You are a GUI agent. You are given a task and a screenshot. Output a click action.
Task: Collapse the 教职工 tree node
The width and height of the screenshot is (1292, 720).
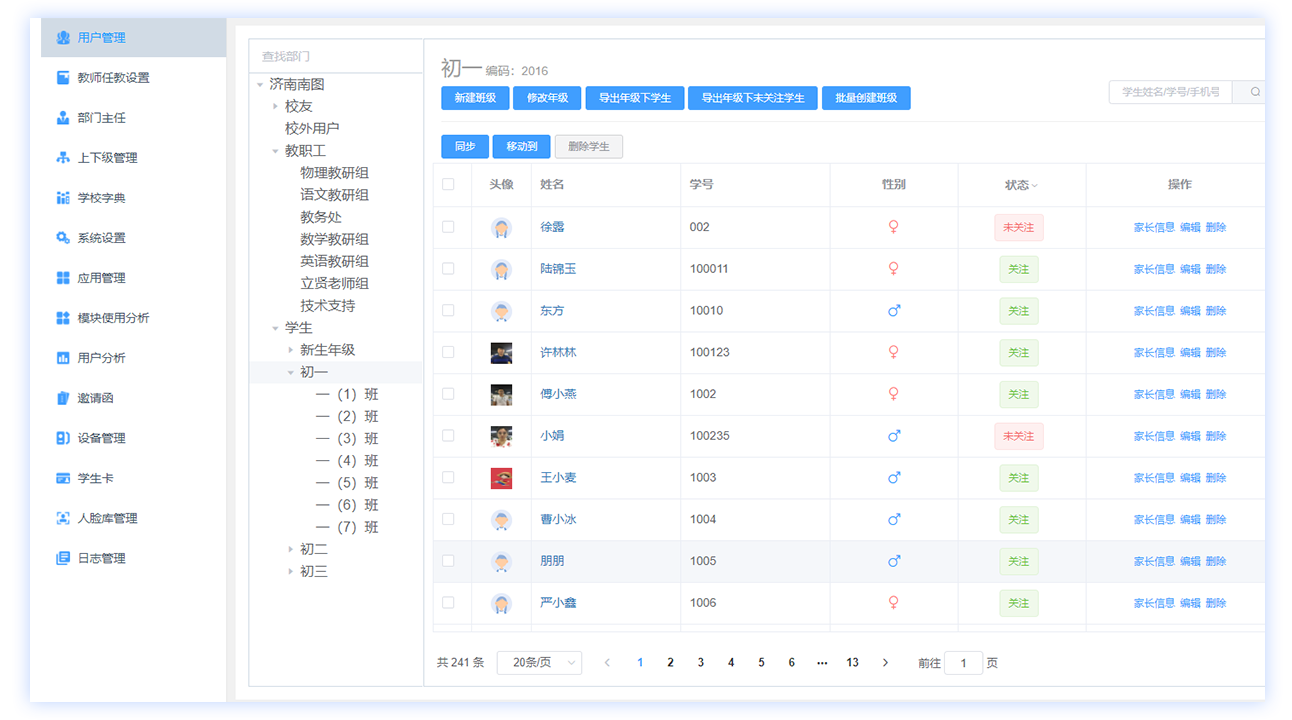[276, 151]
